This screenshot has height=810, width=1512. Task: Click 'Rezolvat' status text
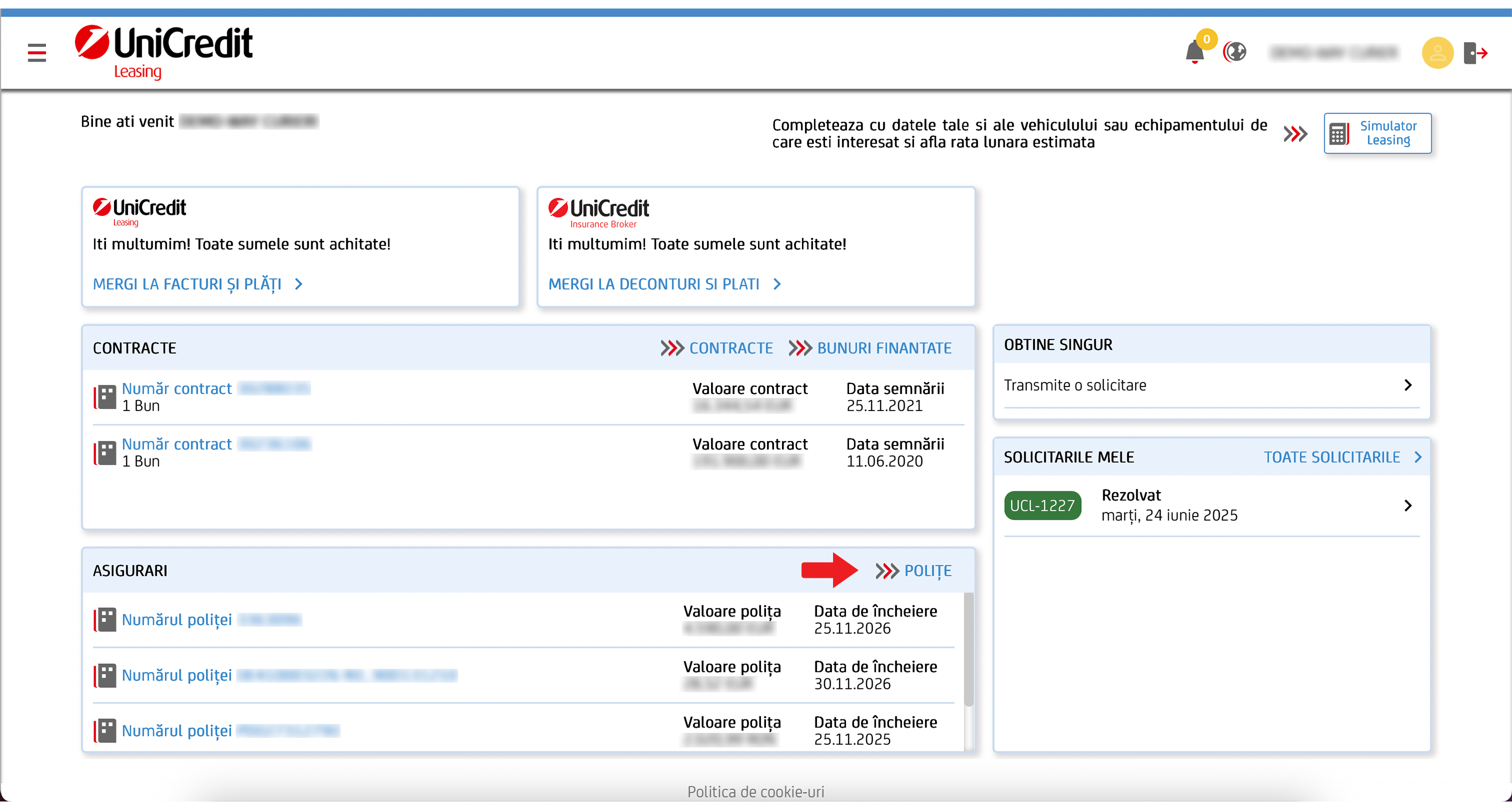click(x=1131, y=495)
